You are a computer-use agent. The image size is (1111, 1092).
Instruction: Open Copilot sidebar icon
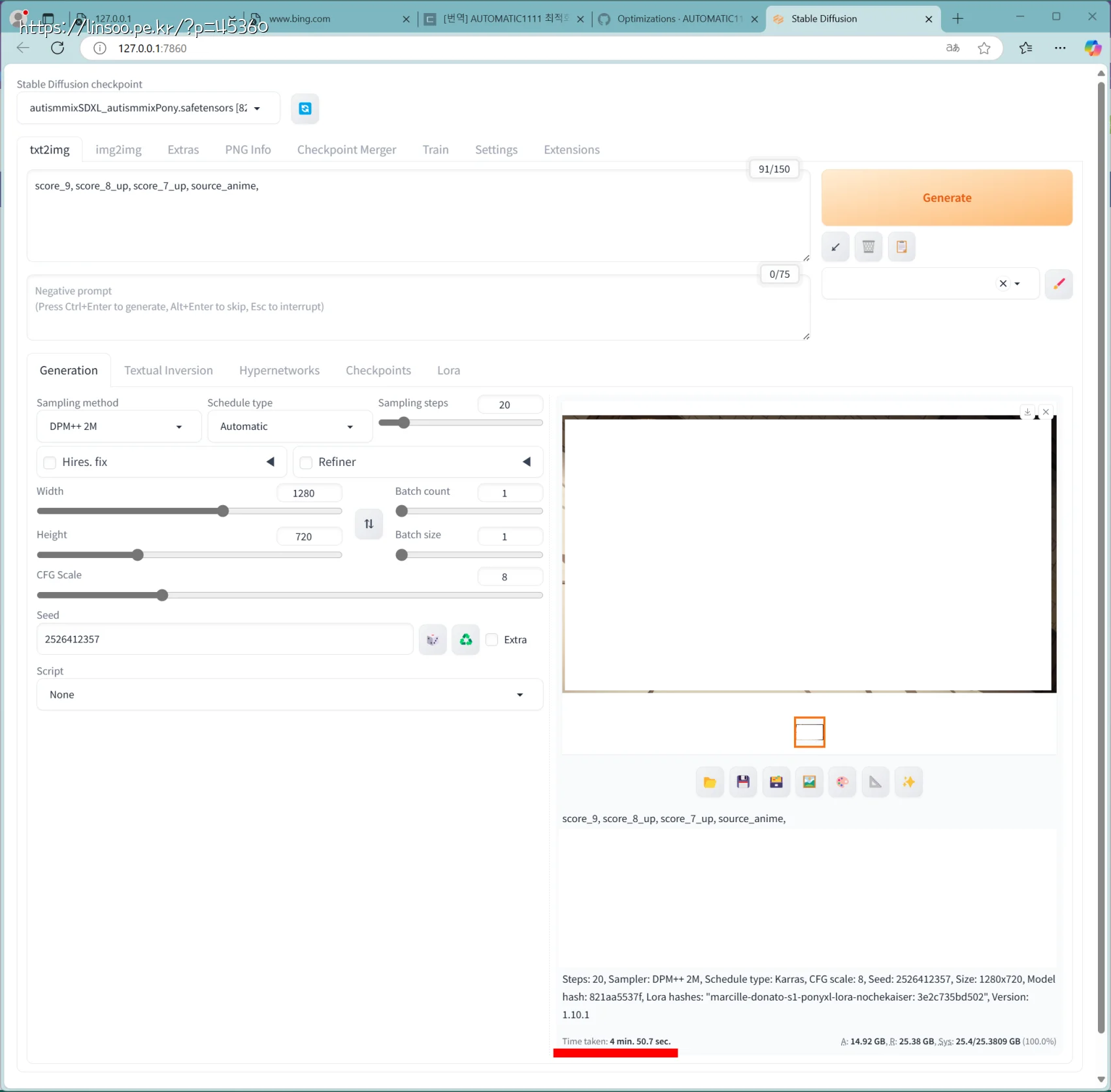1093,48
